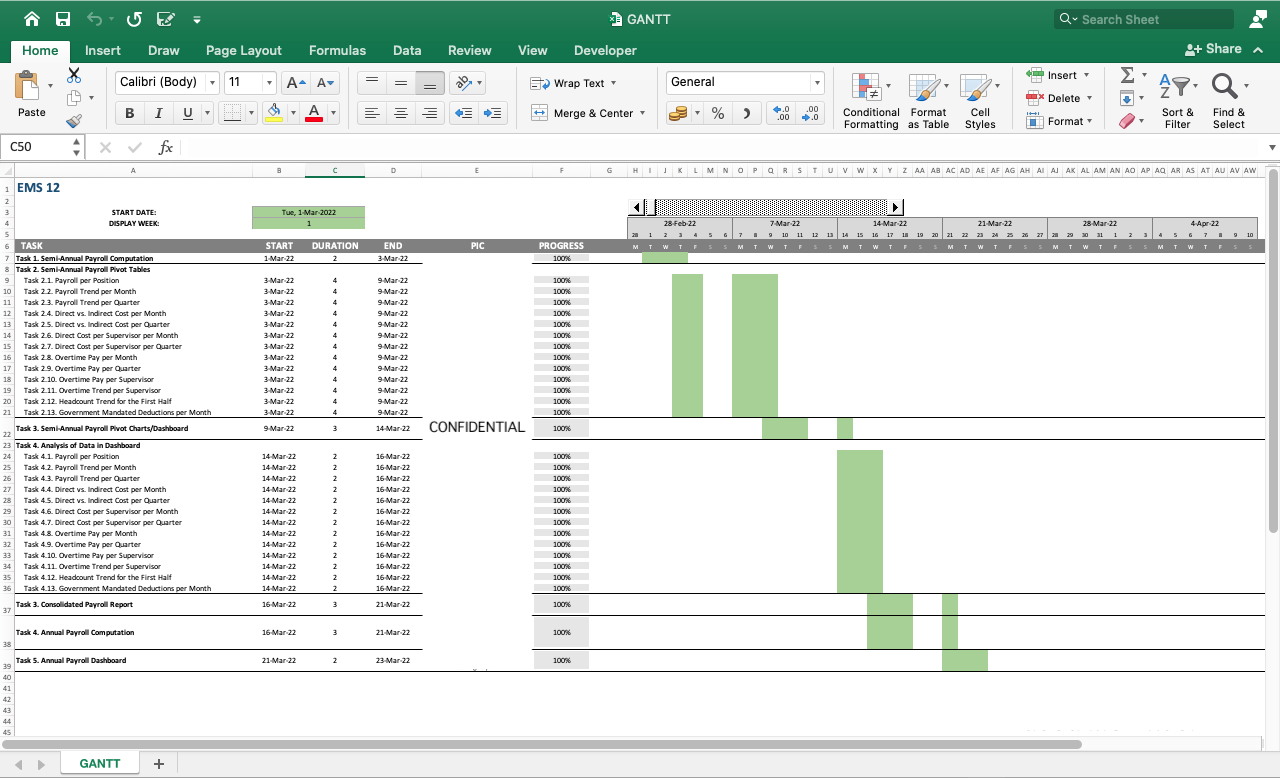
Task: Expand the font size 11 list
Action: pyautogui.click(x=269, y=83)
